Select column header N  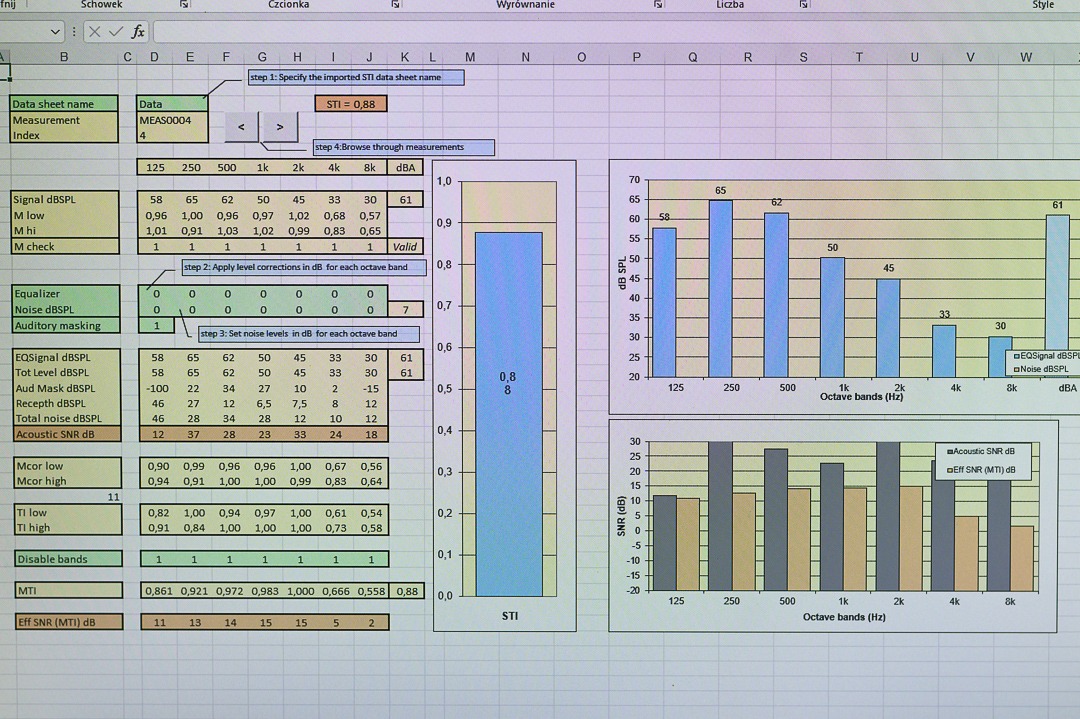[x=526, y=57]
